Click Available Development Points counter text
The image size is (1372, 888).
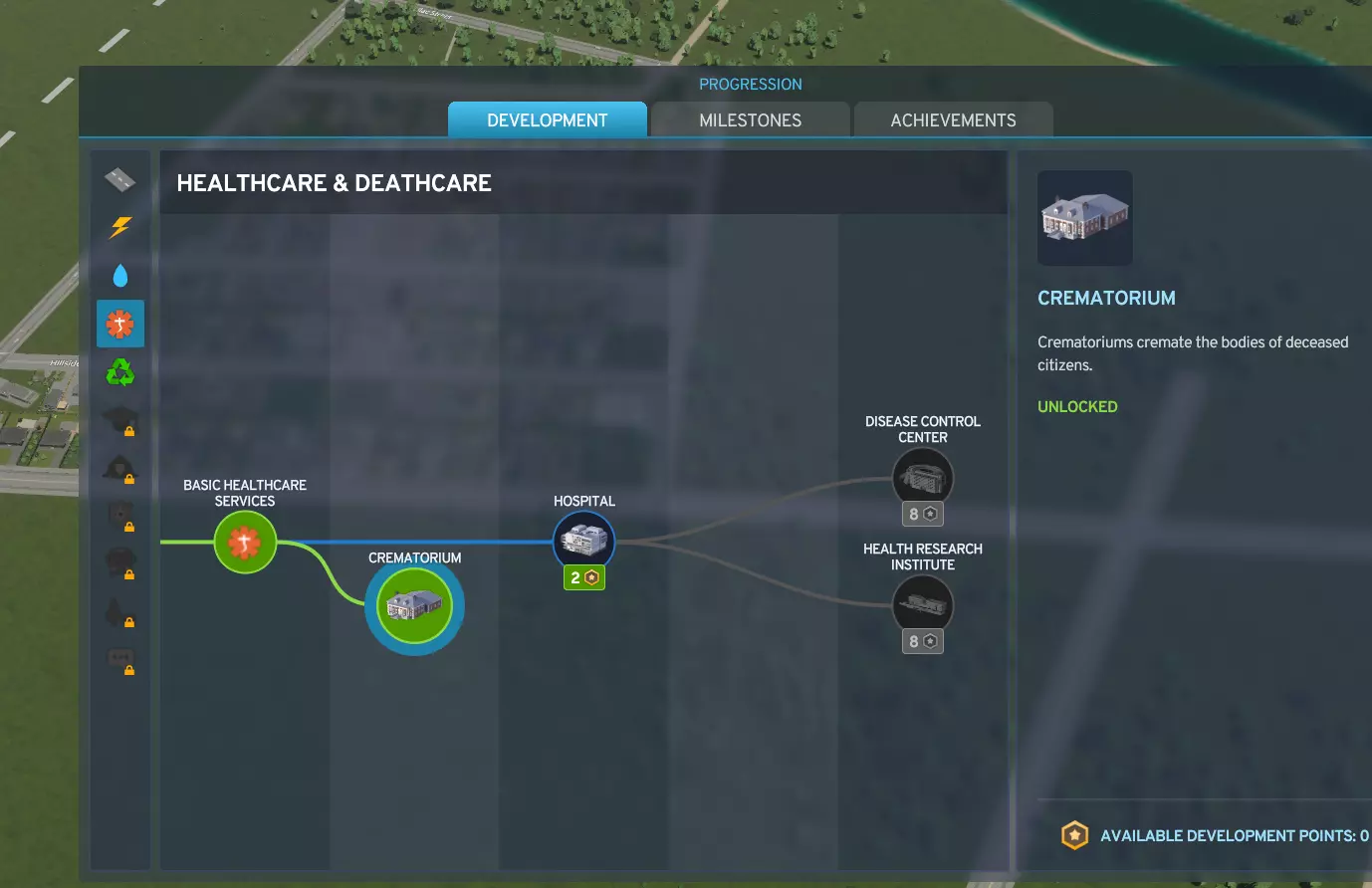click(x=1235, y=835)
